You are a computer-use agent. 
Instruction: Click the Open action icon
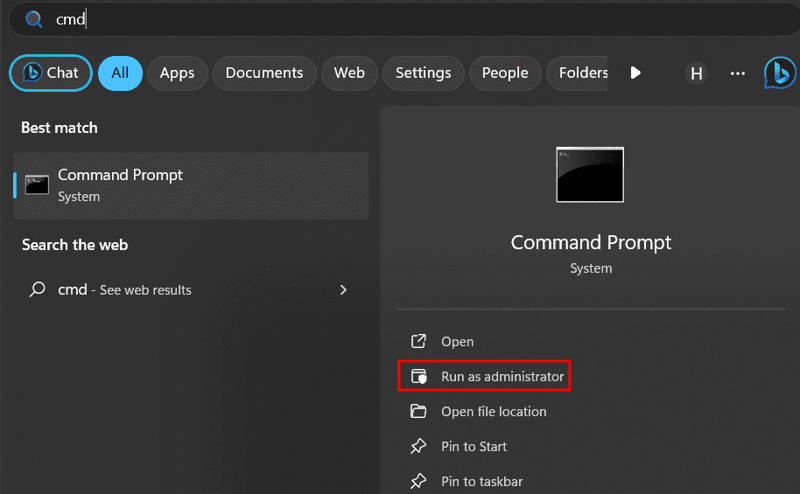[x=418, y=341]
